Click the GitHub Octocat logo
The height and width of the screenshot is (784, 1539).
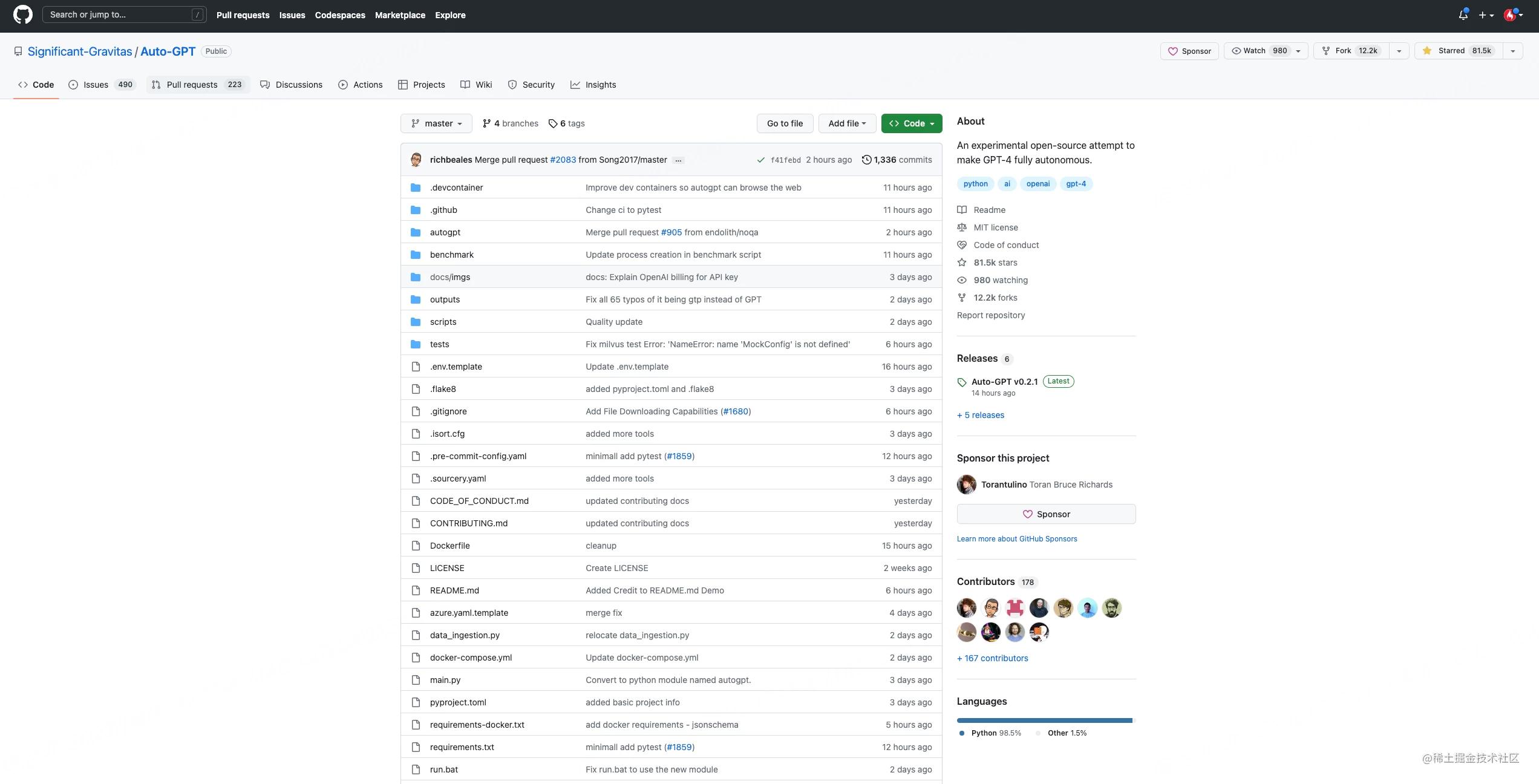coord(23,15)
